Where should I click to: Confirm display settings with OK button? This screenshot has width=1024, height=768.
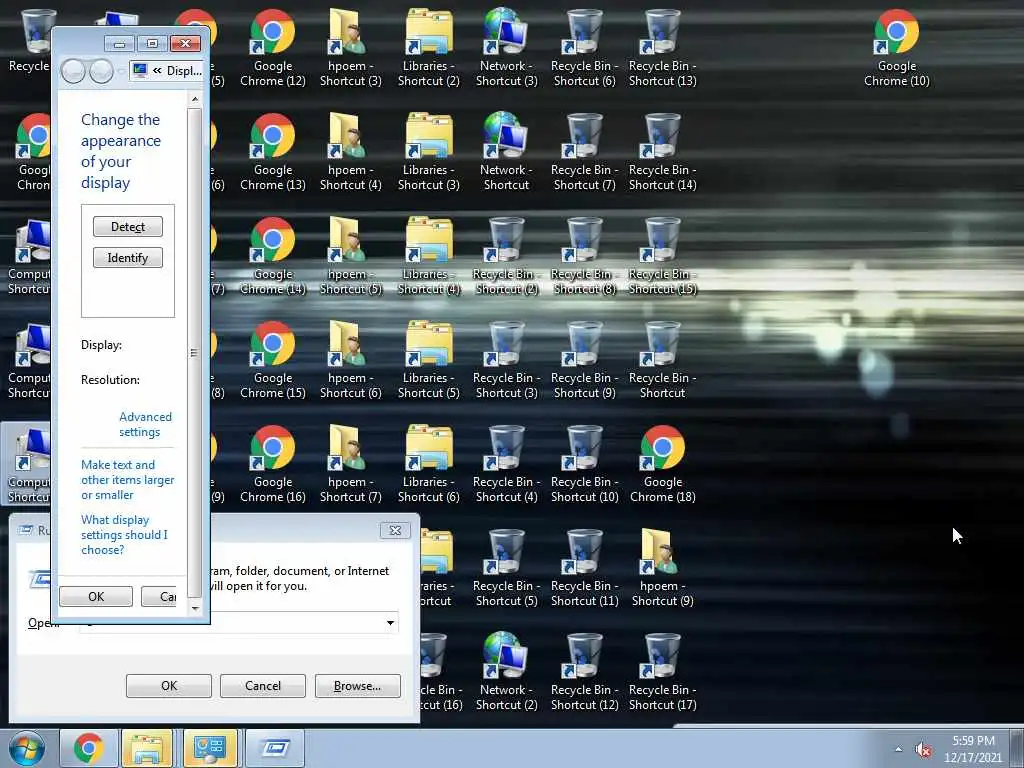pos(96,596)
